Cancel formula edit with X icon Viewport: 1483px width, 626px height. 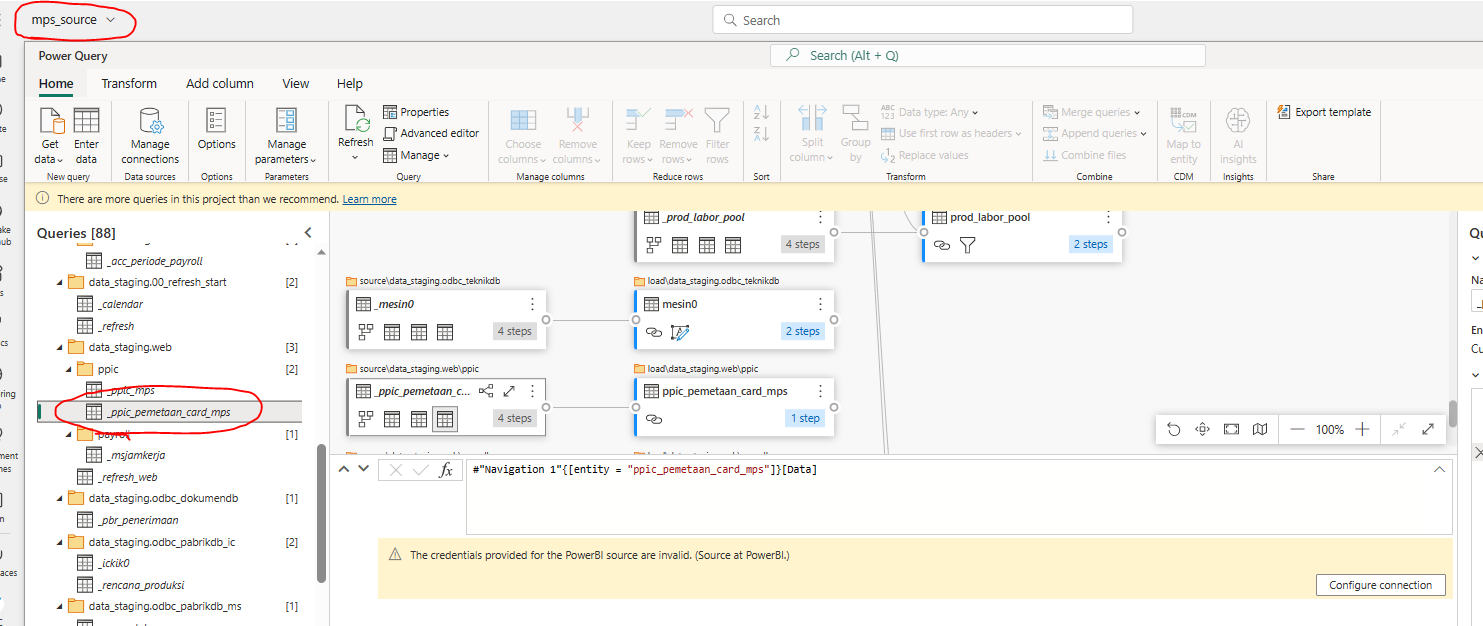coord(395,470)
